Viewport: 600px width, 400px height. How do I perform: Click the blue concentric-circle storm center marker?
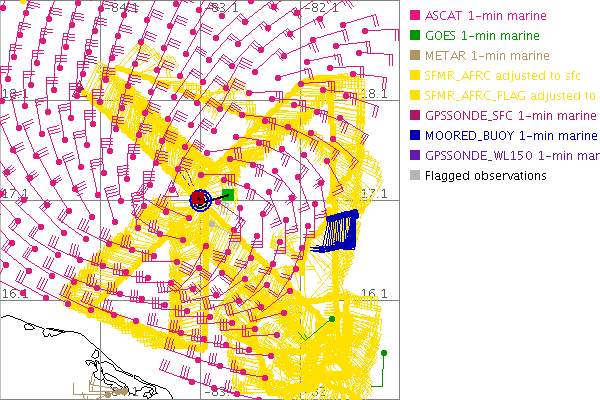(200, 200)
